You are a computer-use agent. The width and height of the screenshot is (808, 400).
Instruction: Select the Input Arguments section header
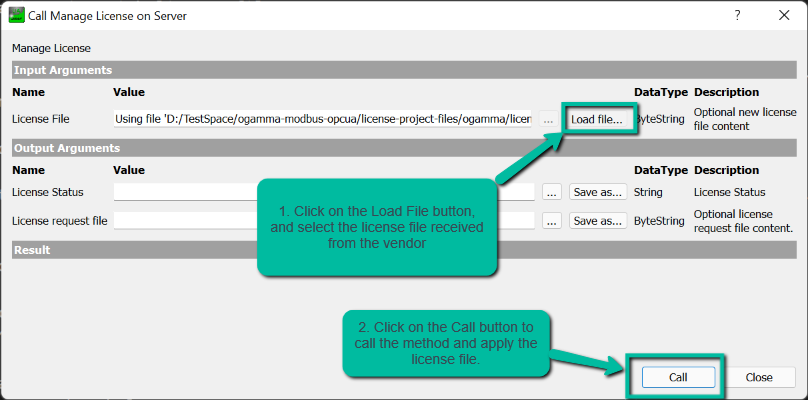point(402,70)
